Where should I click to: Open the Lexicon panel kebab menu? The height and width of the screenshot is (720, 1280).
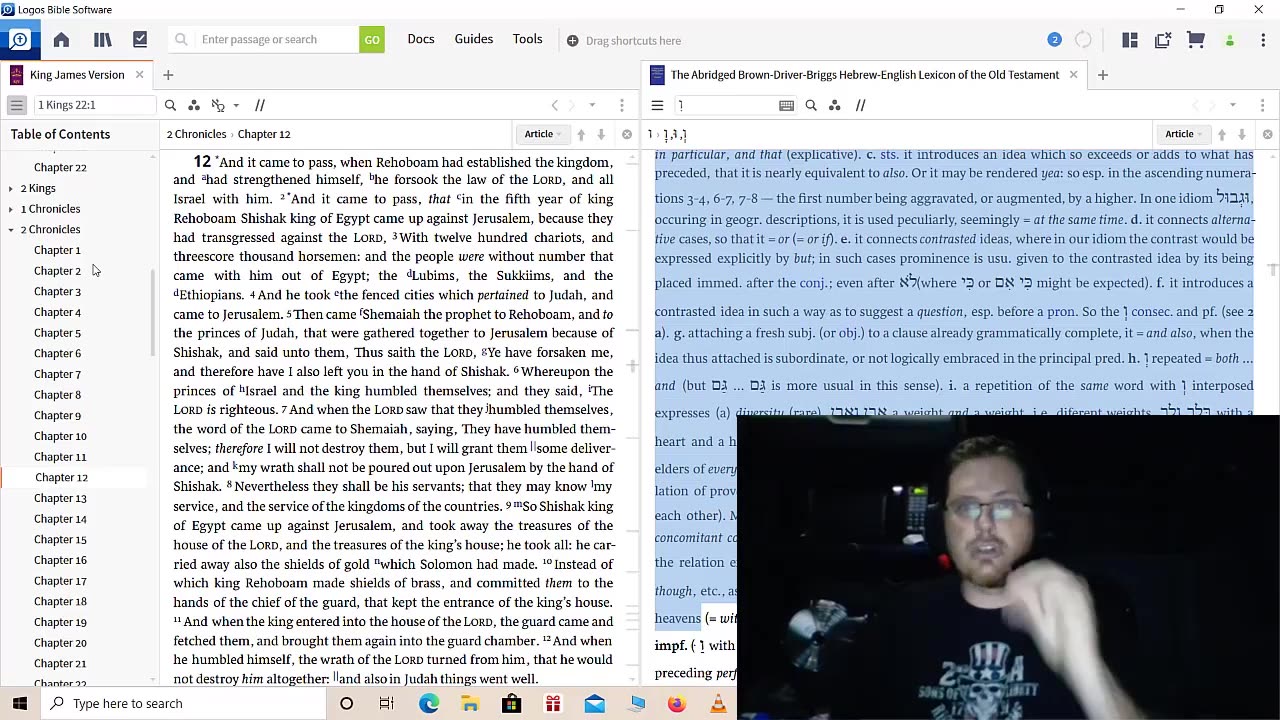coord(1262,105)
